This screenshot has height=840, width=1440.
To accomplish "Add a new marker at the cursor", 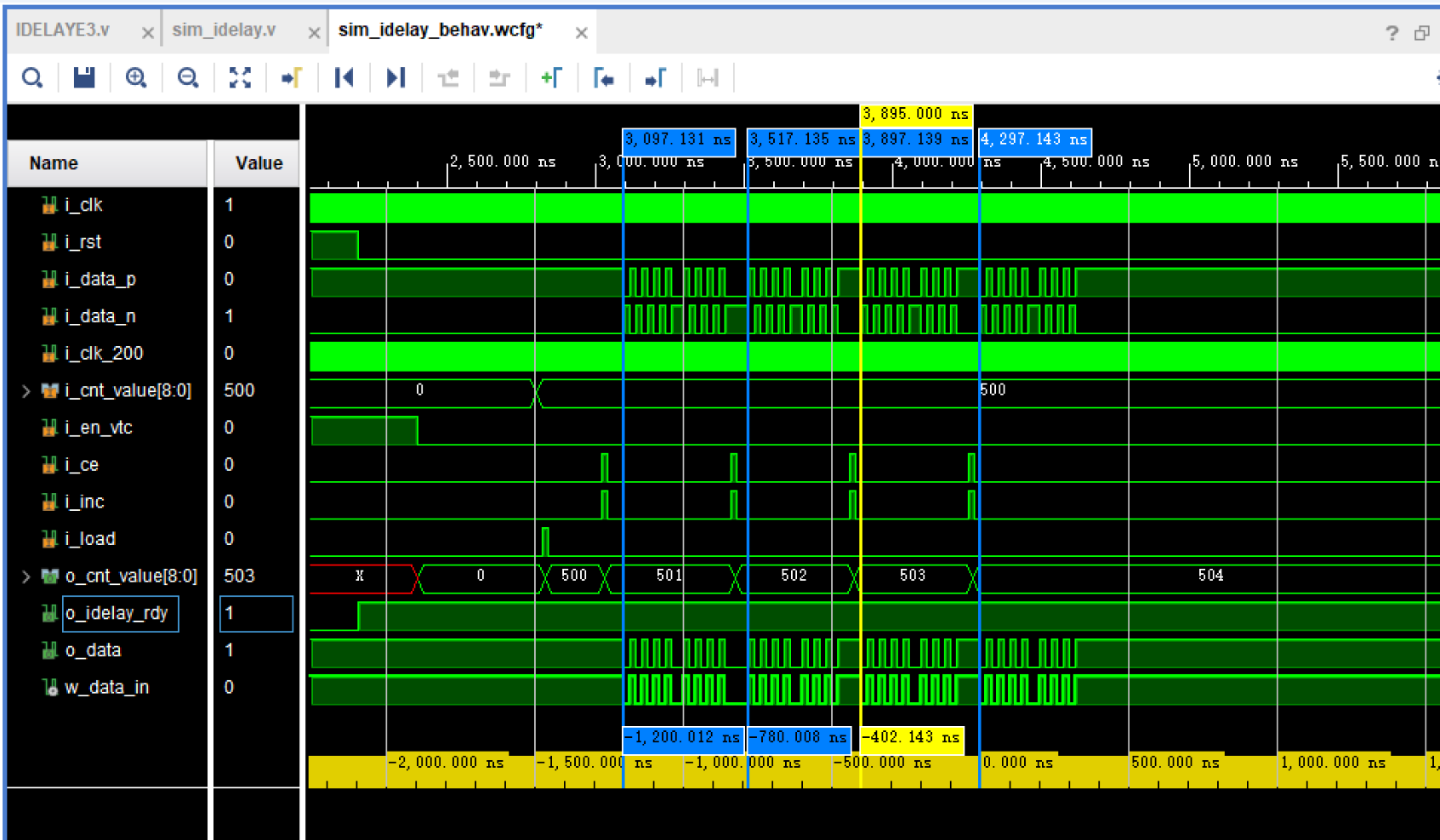I will coord(552,77).
